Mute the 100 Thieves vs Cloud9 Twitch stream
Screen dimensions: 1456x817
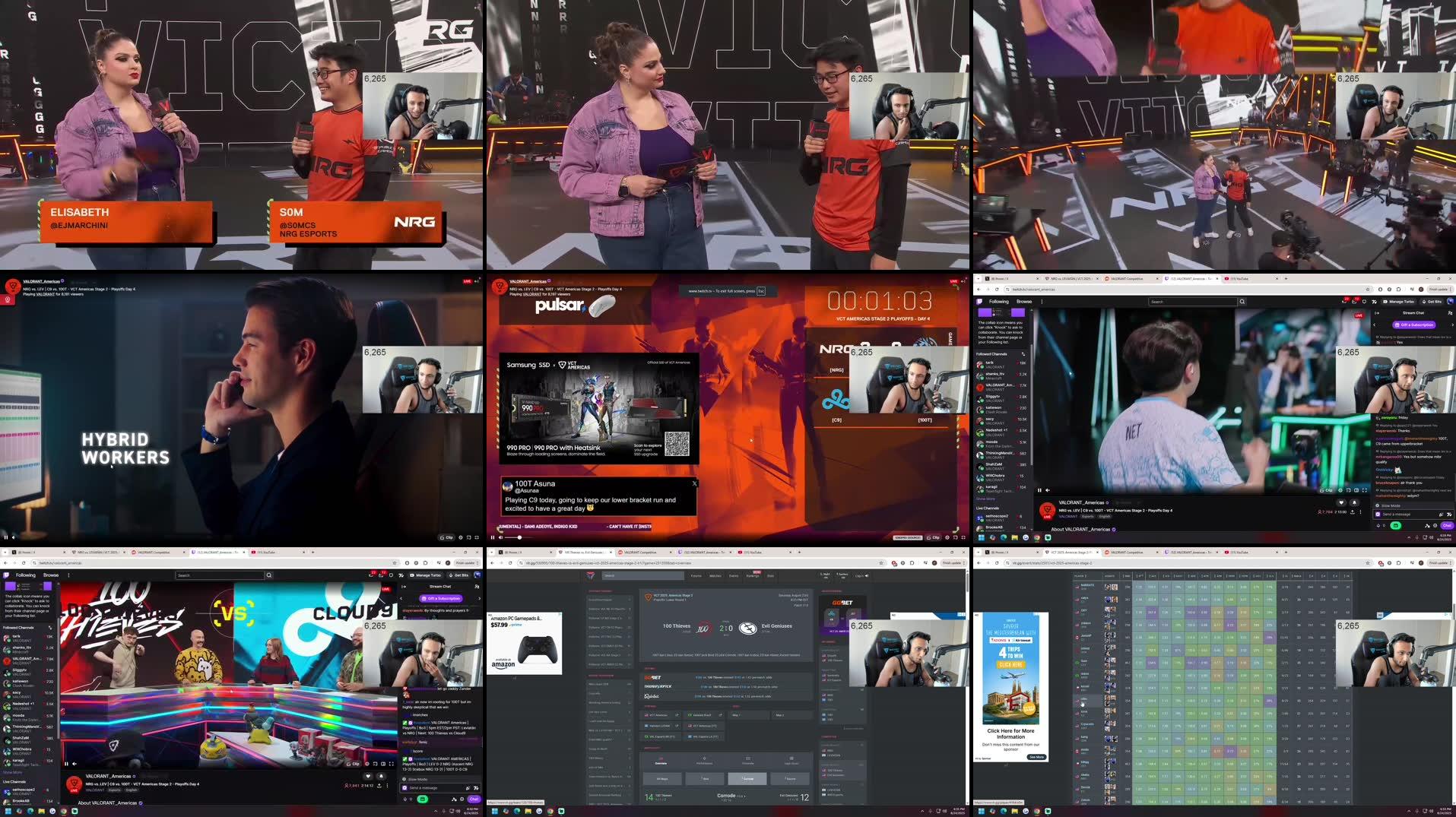(75, 764)
